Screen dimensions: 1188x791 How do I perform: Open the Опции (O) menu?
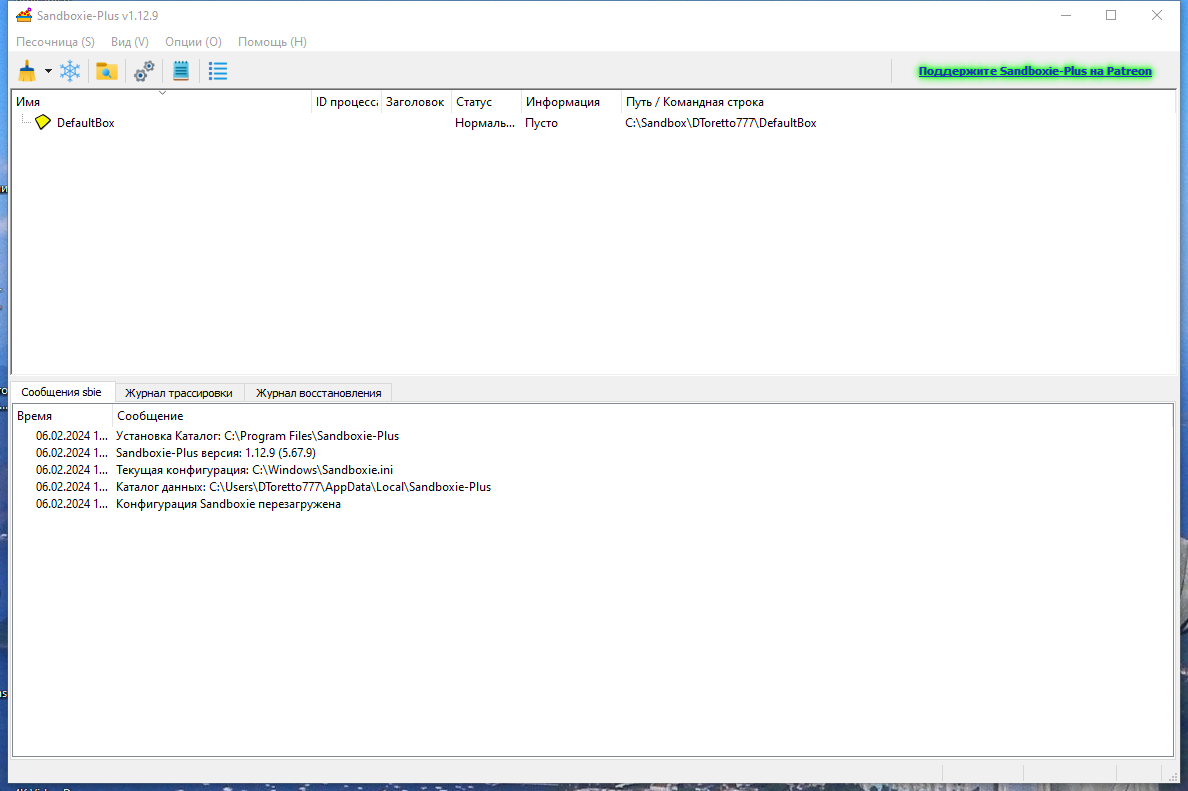pyautogui.click(x=193, y=42)
